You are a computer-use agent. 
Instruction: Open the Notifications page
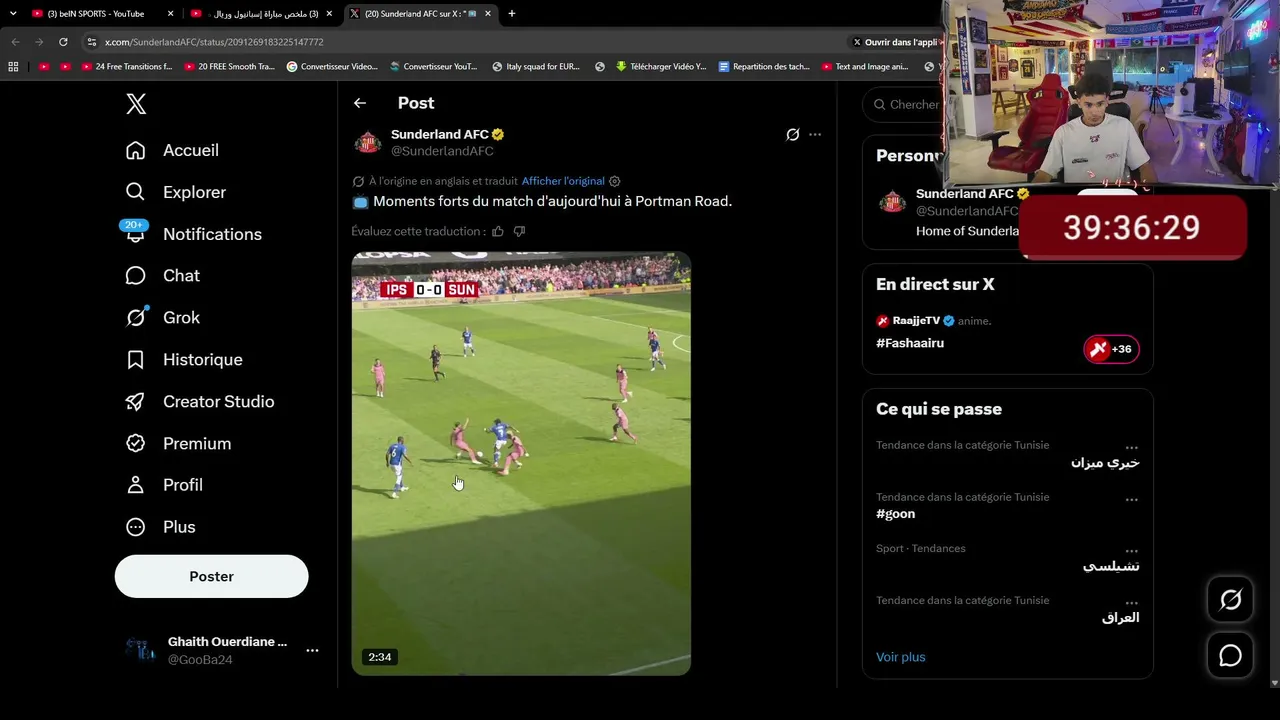click(x=193, y=234)
